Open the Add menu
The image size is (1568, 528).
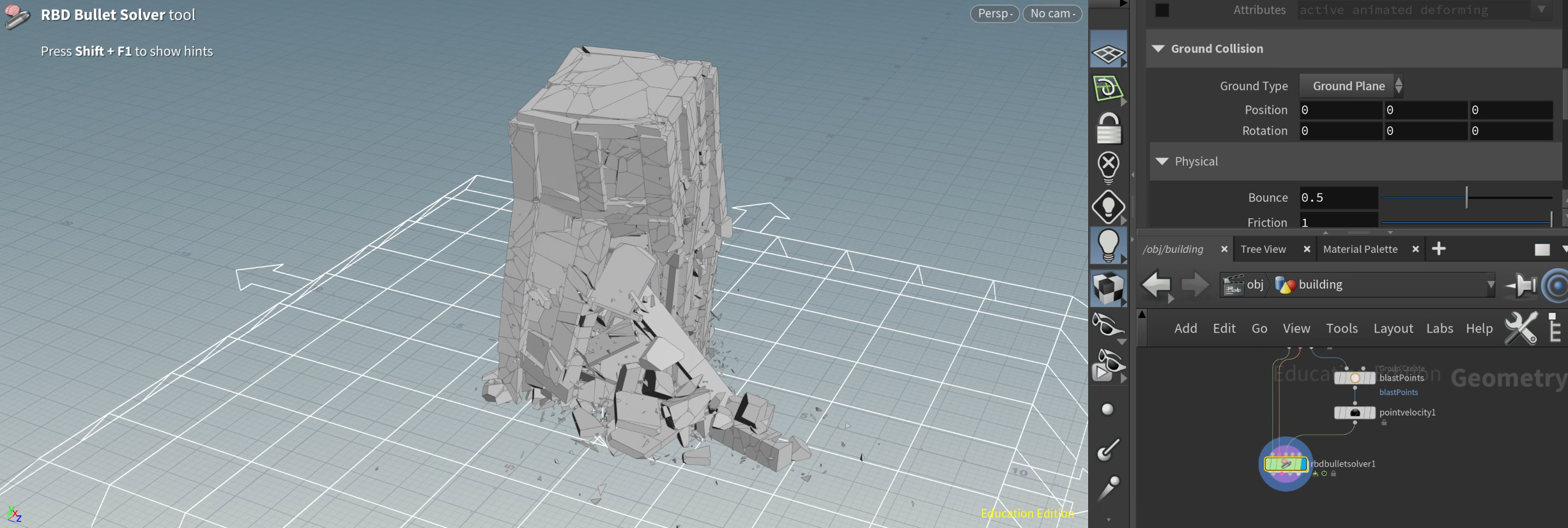1185,328
